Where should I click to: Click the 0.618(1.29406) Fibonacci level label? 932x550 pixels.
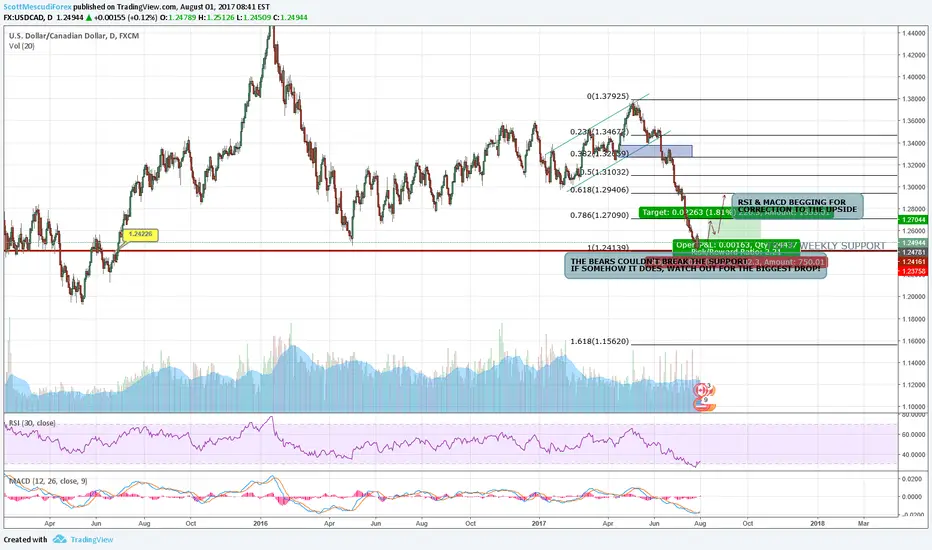pyautogui.click(x=599, y=190)
